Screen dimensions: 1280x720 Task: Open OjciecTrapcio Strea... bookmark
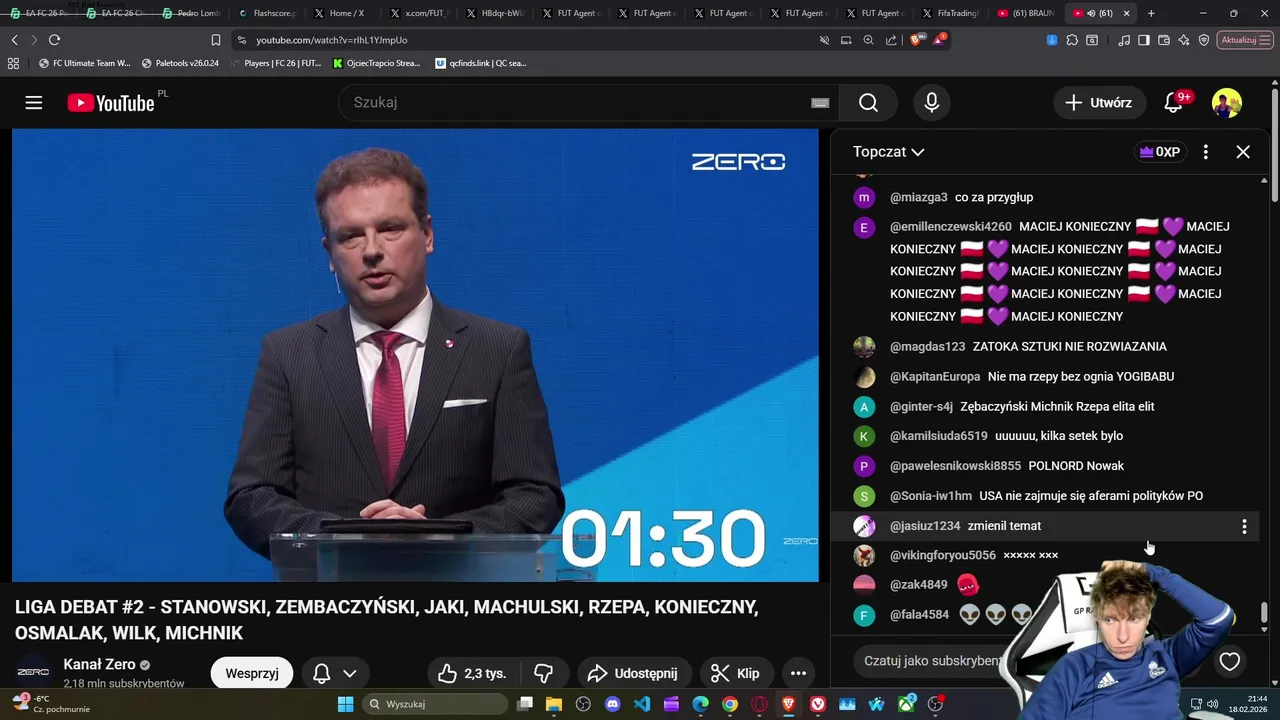click(376, 63)
